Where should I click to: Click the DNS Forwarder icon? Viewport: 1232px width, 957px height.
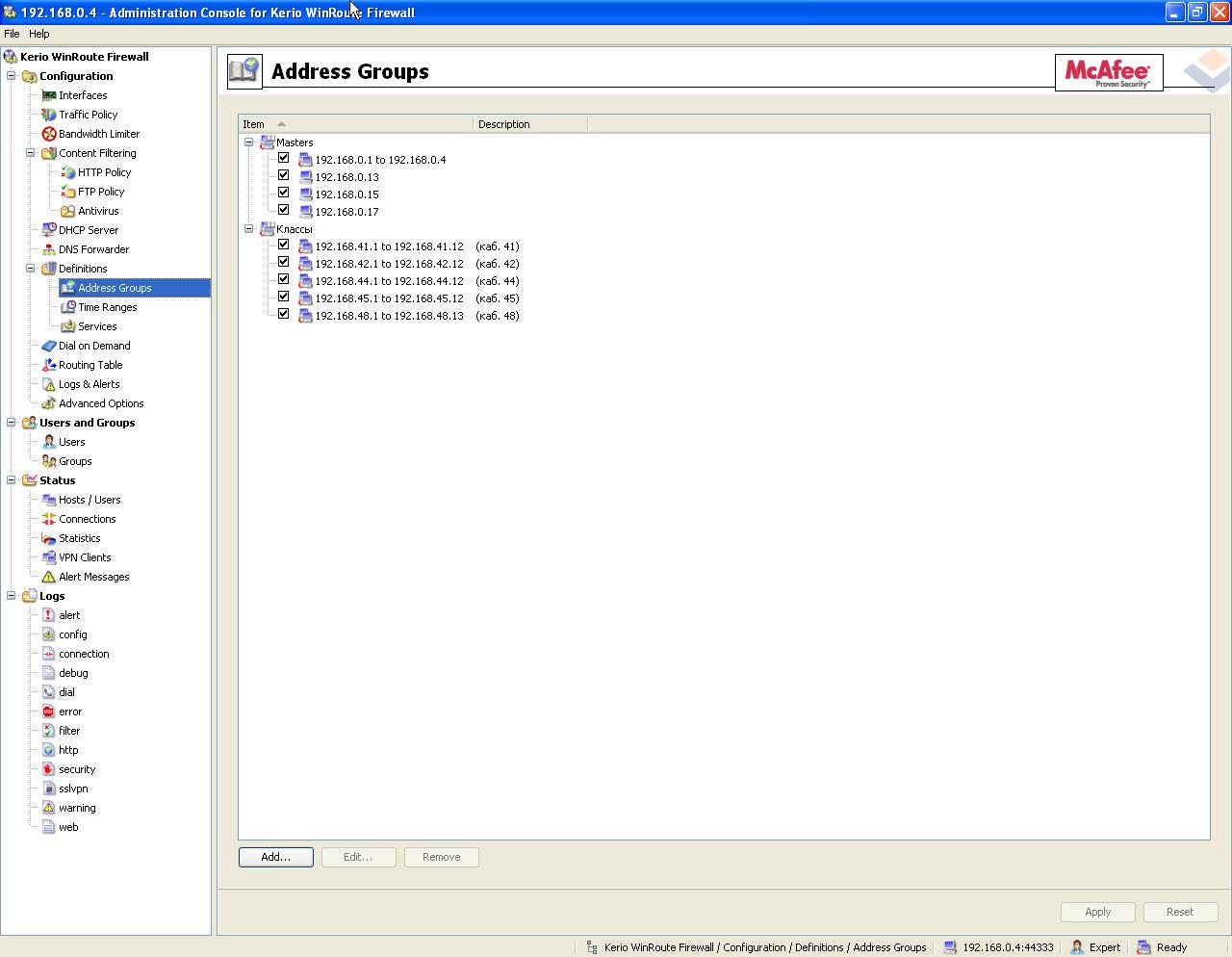click(x=48, y=249)
